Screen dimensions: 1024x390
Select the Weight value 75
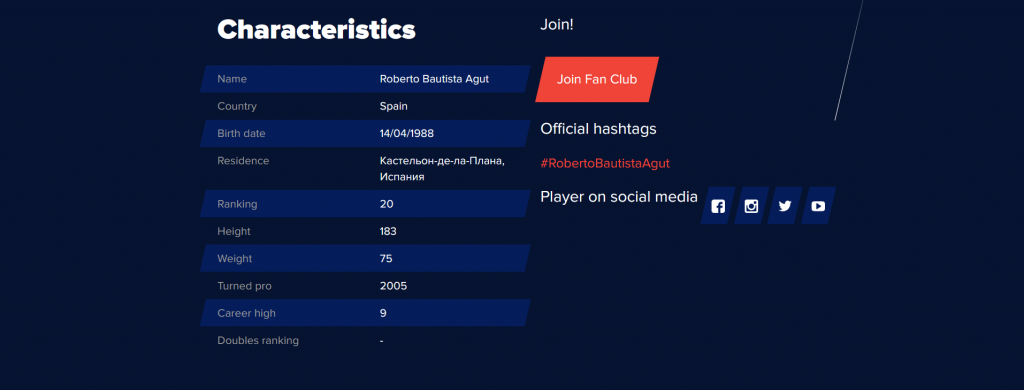tap(386, 259)
